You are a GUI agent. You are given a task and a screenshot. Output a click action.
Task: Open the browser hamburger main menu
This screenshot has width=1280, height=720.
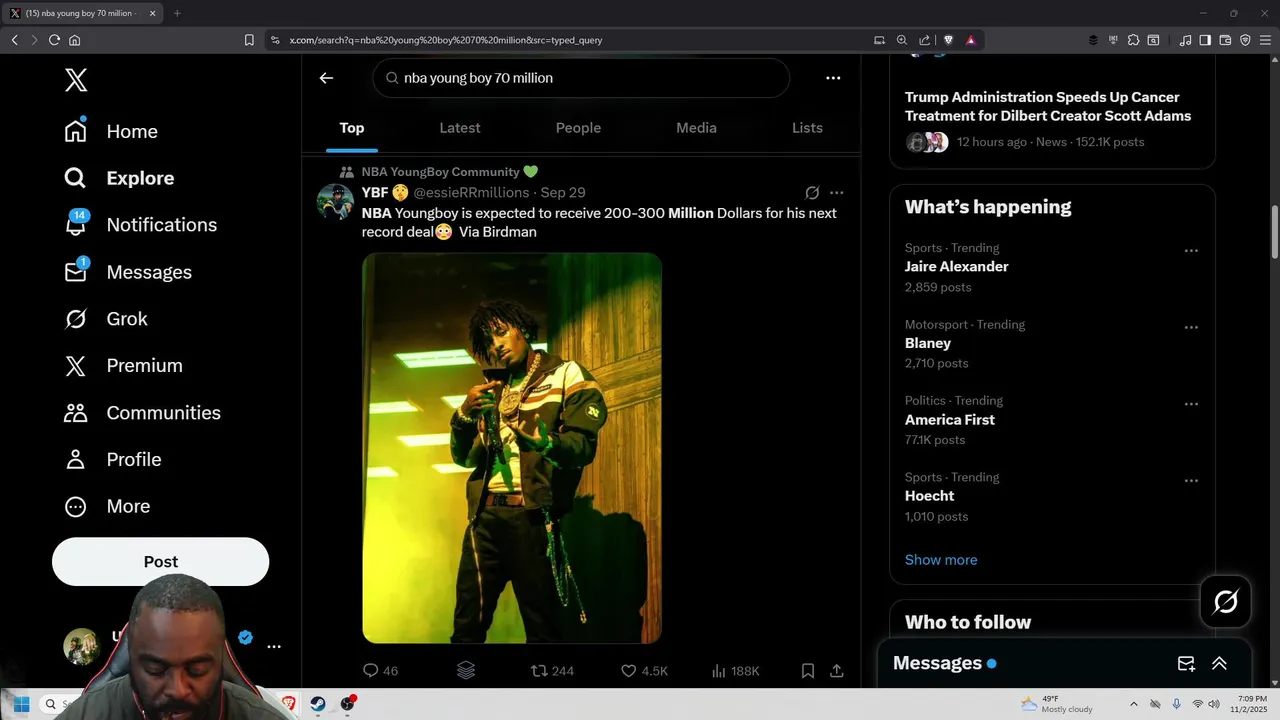pyautogui.click(x=1264, y=40)
